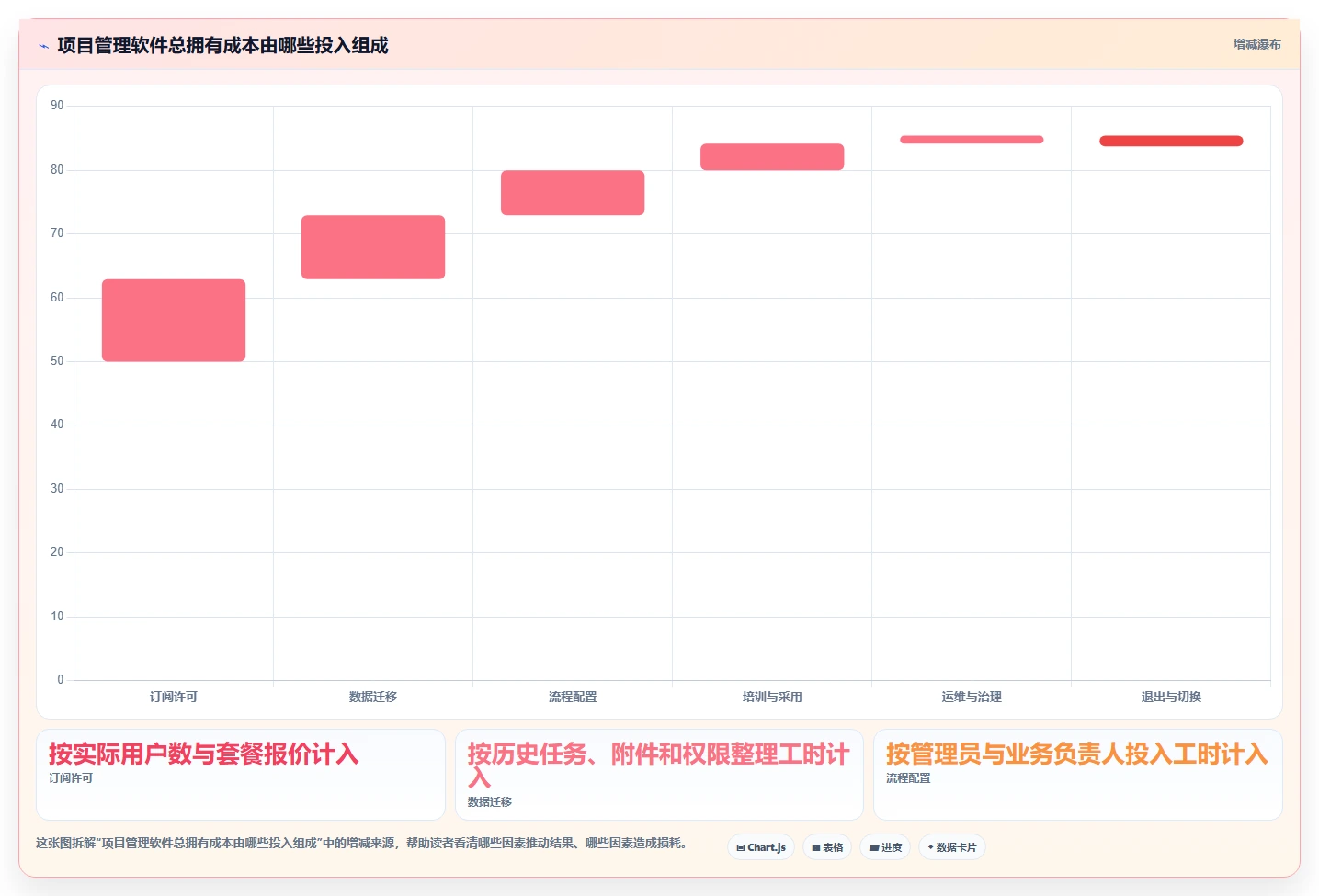The width and height of the screenshot is (1319, 896).
Task: Click the 订阅许可 x-axis label
Action: pos(174,697)
